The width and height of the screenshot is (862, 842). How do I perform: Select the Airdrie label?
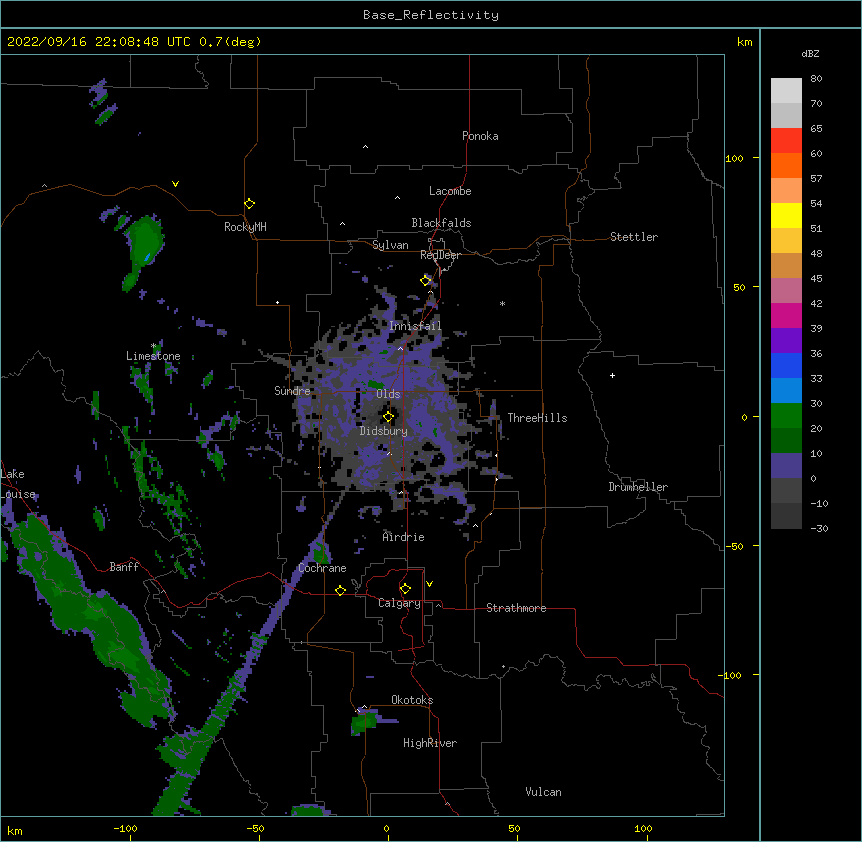(x=403, y=537)
